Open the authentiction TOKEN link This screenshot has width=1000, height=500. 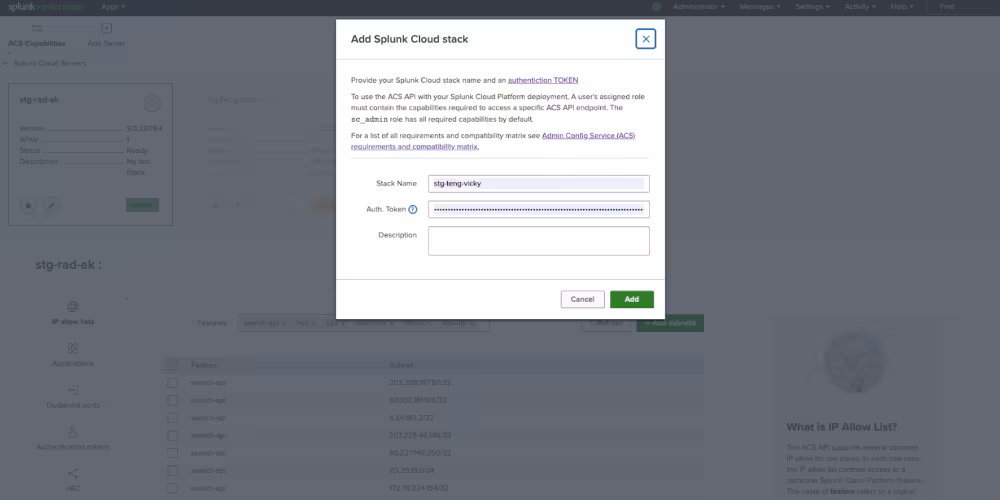coord(542,80)
